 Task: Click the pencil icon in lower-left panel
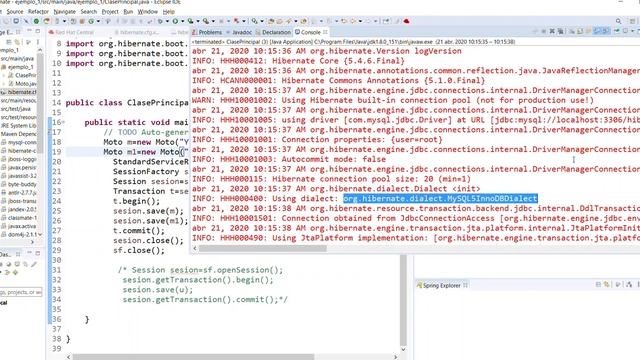tap(34, 264)
